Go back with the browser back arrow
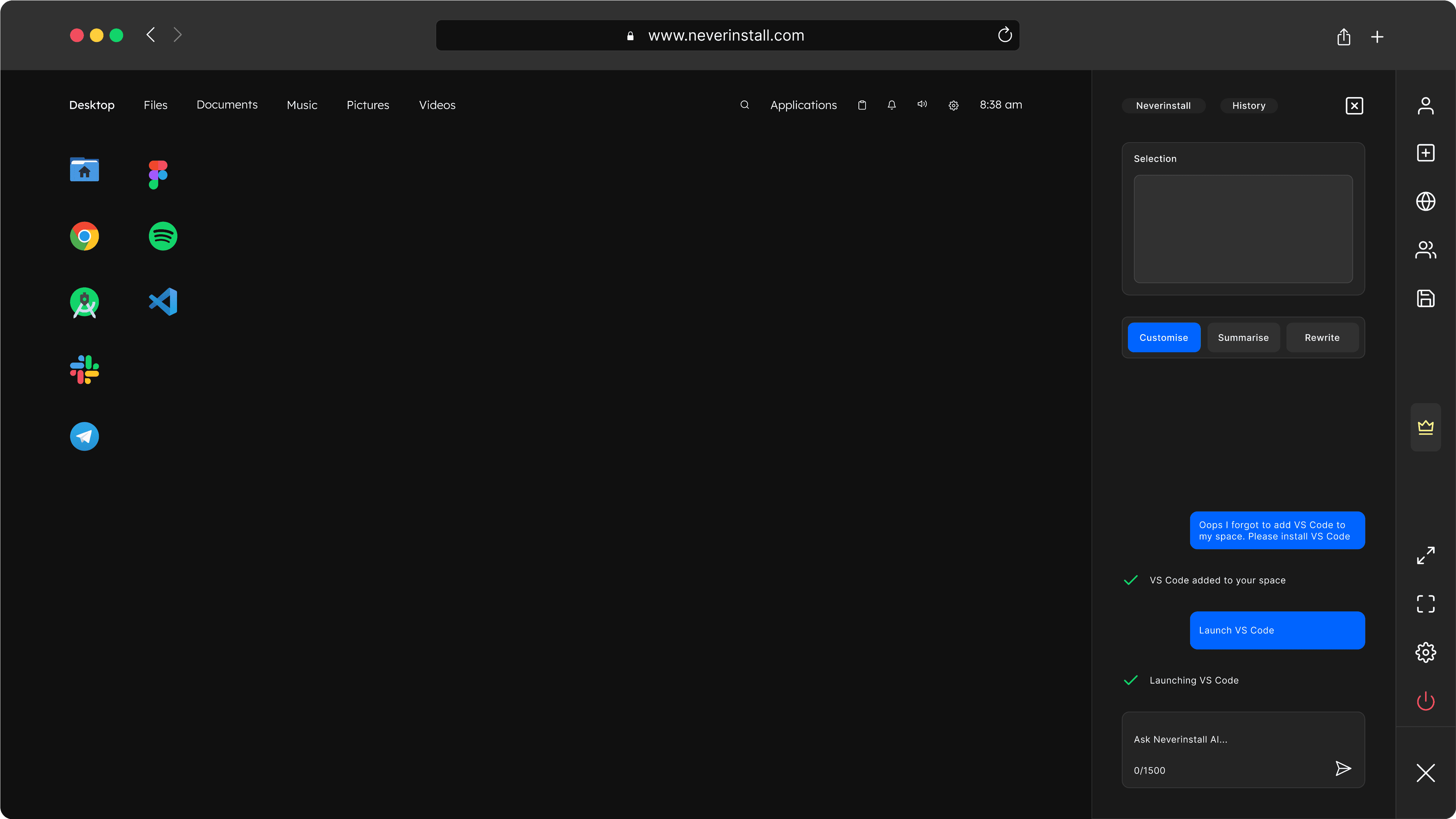This screenshot has width=1456, height=819. [x=150, y=35]
